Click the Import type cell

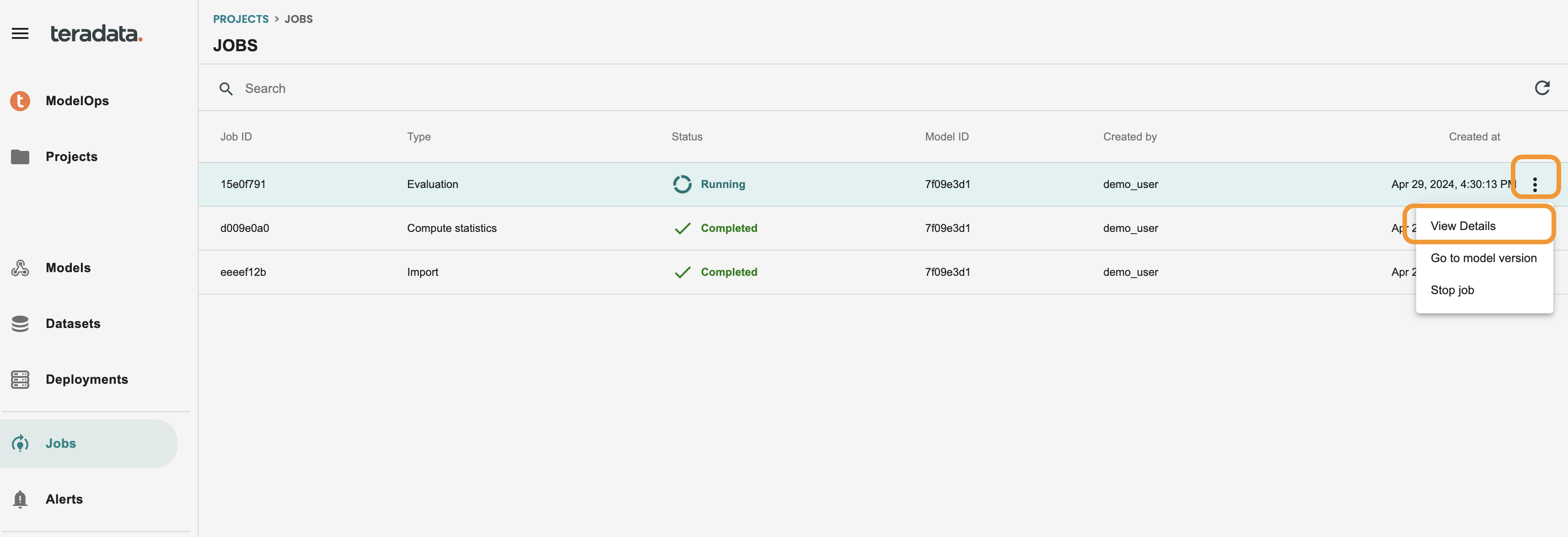[x=423, y=272]
